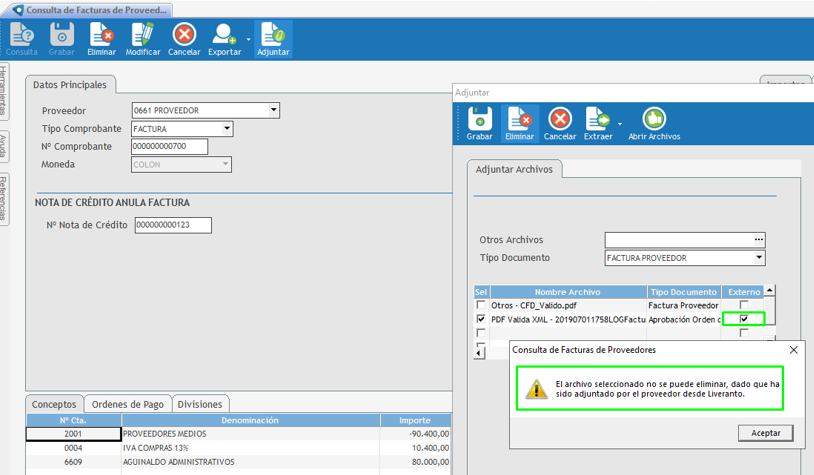Click the warning icon in message dialog
Viewport: 814px width, 475px height.
click(536, 389)
